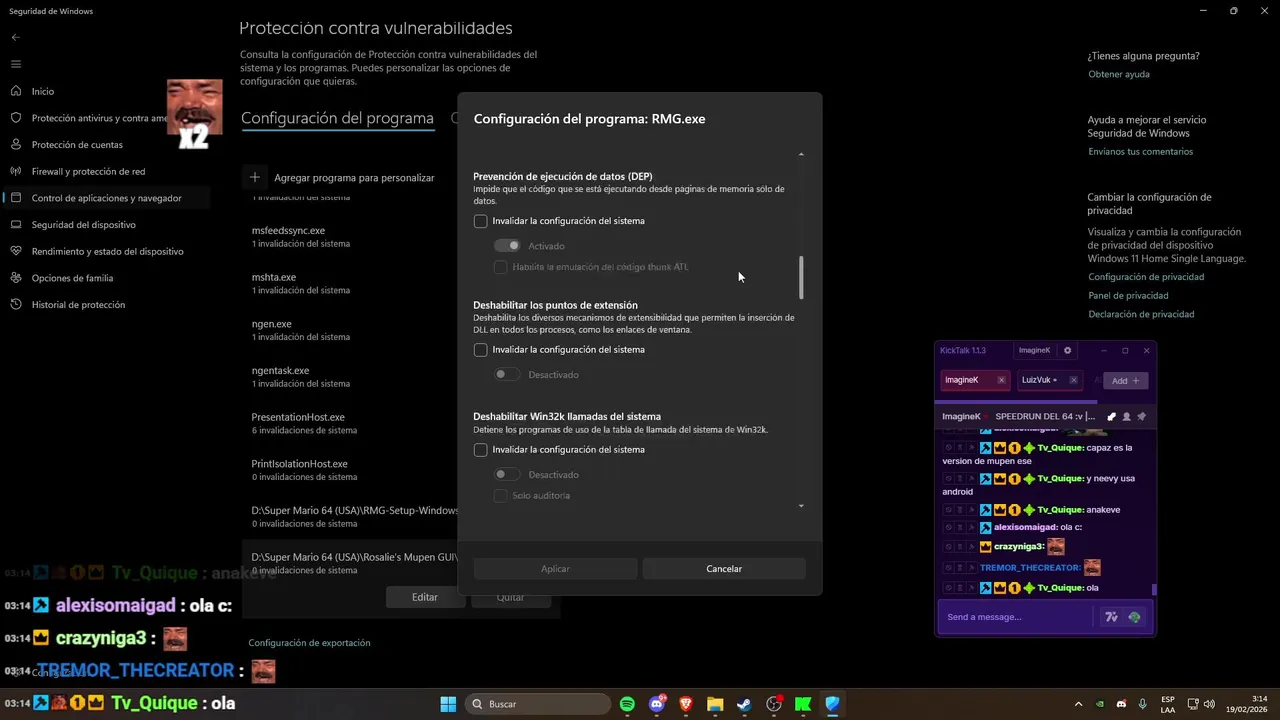Click the back arrow in Seguridad de Windows
1280x720 pixels.
(15, 37)
